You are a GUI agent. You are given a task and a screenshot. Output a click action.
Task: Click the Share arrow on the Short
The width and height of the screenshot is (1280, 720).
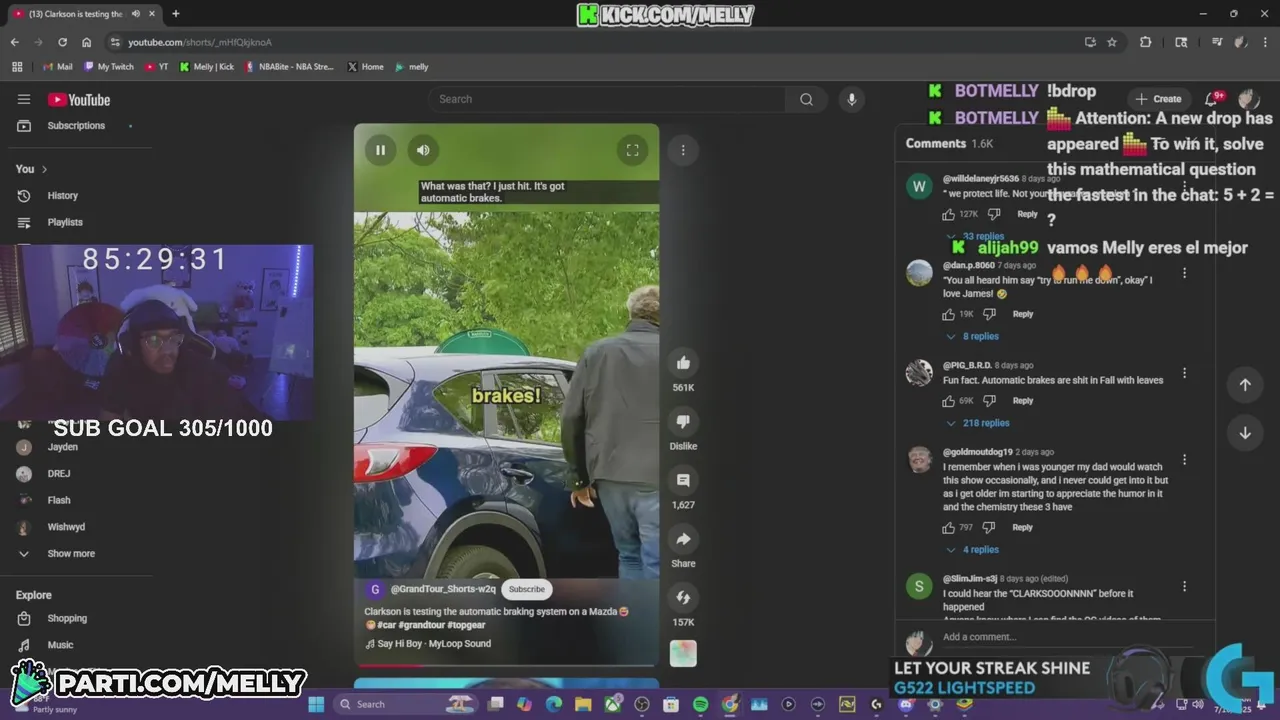click(x=683, y=539)
